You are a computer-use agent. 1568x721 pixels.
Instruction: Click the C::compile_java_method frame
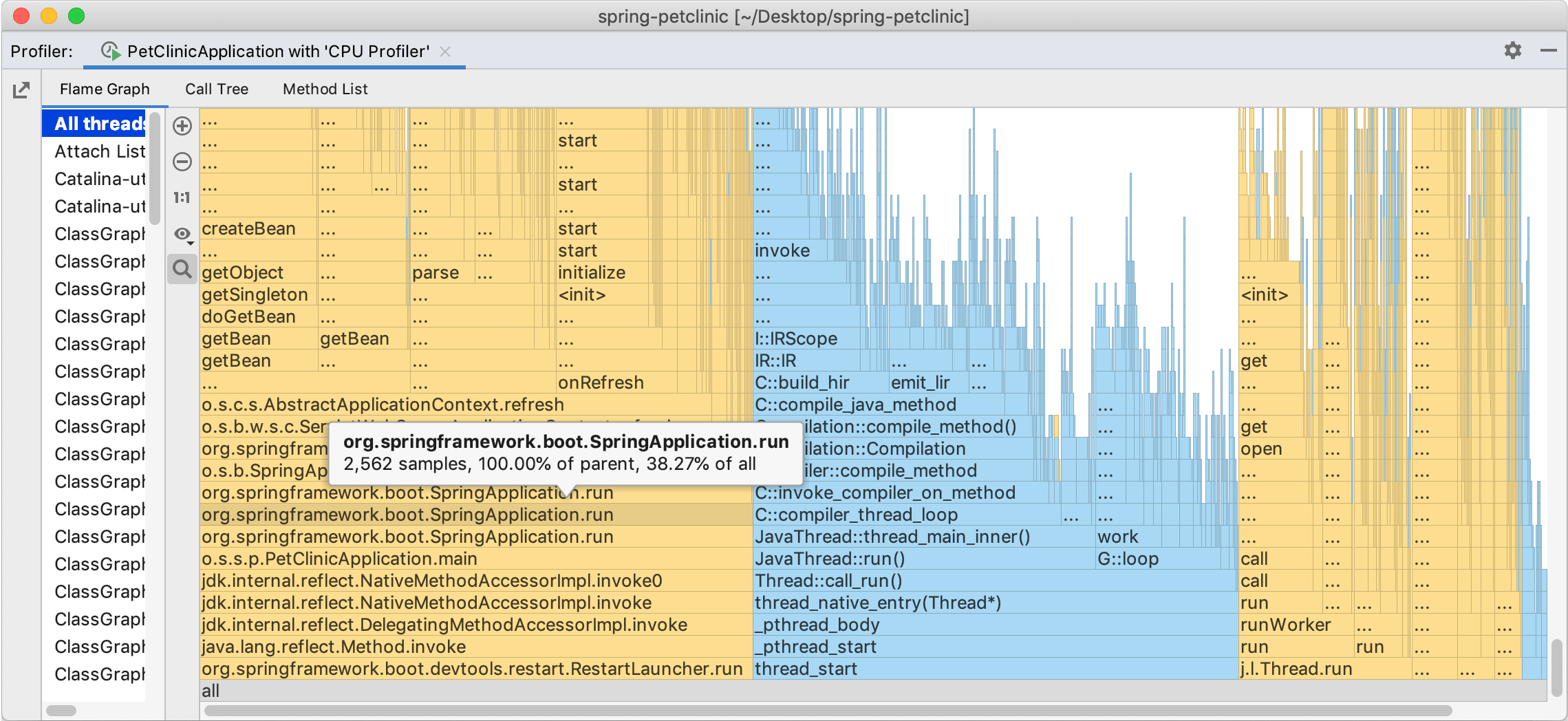coord(879,405)
